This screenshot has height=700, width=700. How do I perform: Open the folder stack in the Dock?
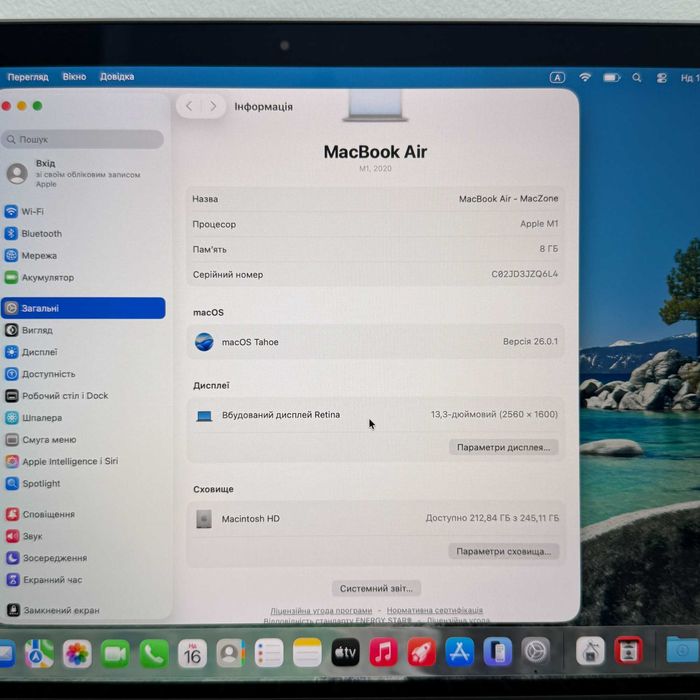pyautogui.click(x=682, y=650)
